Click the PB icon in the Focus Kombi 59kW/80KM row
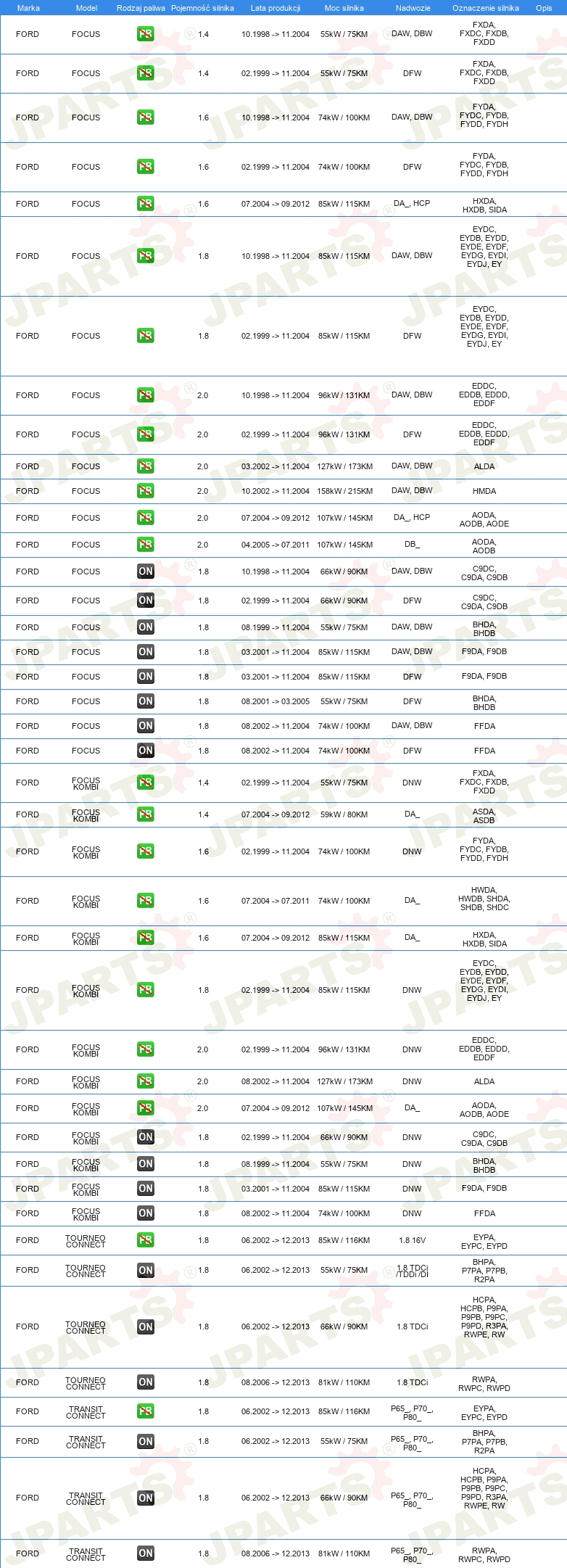Viewport: 567px width, 1568px height. (146, 814)
